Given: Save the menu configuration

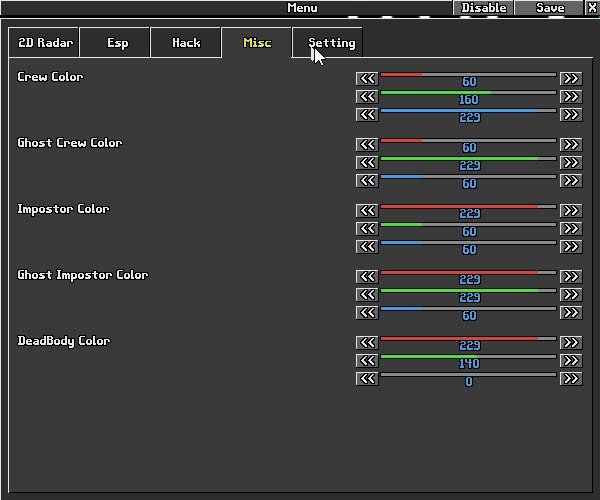Looking at the screenshot, I should pyautogui.click(x=549, y=8).
